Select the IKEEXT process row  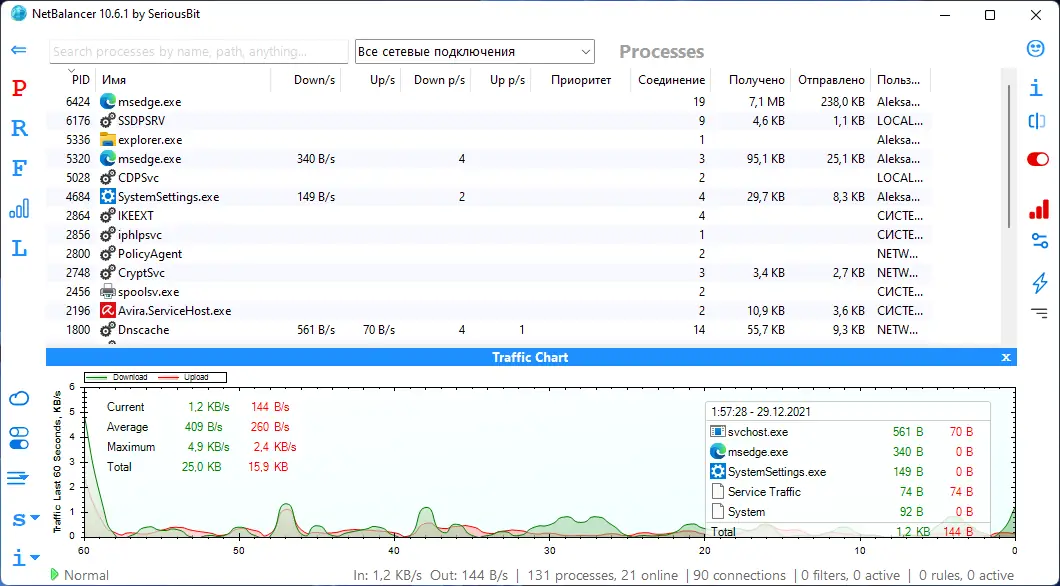pyautogui.click(x=489, y=216)
